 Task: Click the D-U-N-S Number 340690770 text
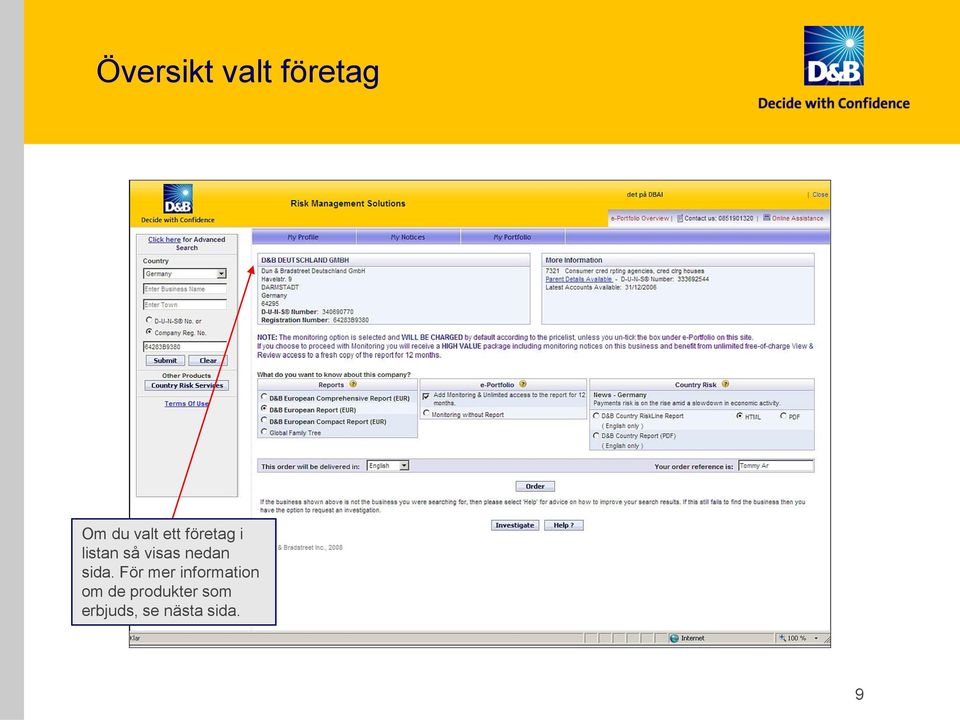[307, 312]
